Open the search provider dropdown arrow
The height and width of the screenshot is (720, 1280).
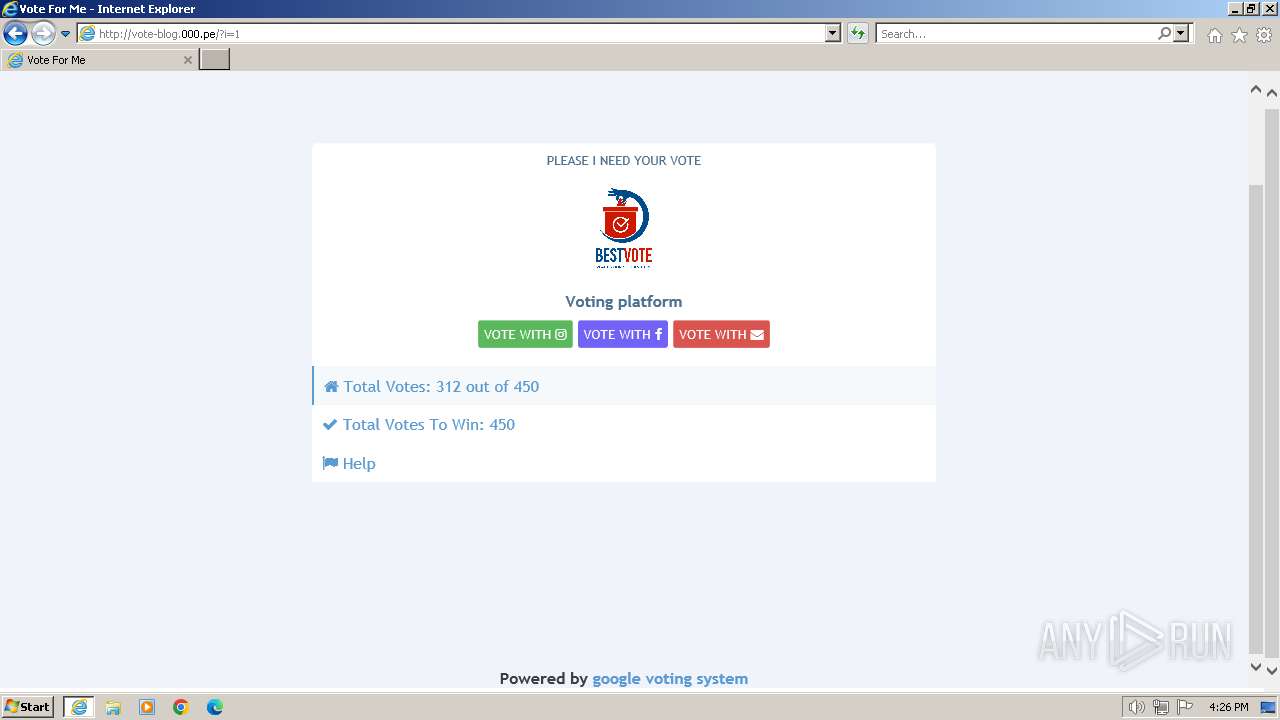coord(1181,33)
